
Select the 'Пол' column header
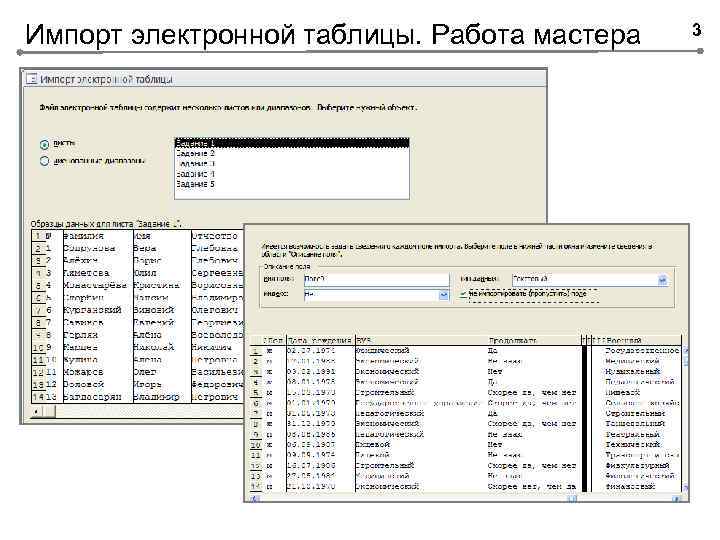(x=274, y=341)
